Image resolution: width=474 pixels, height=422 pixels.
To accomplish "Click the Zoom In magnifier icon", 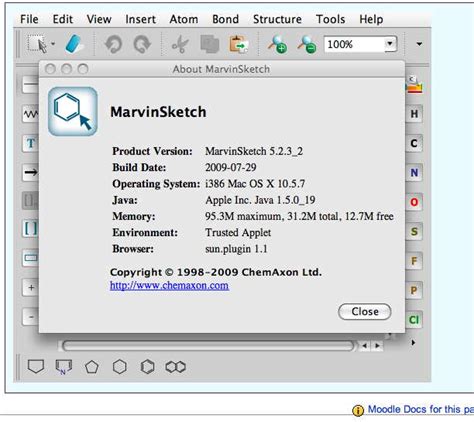I will click(277, 44).
